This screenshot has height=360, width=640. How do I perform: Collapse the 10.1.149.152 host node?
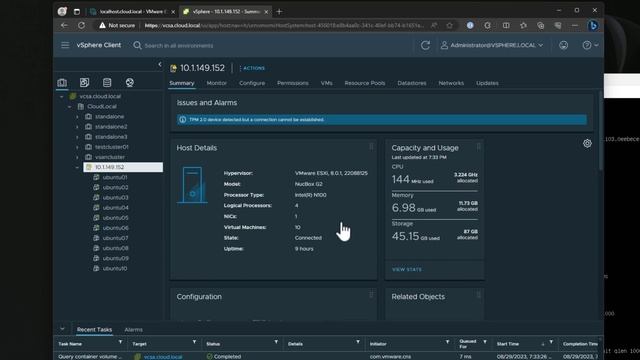pyautogui.click(x=77, y=167)
